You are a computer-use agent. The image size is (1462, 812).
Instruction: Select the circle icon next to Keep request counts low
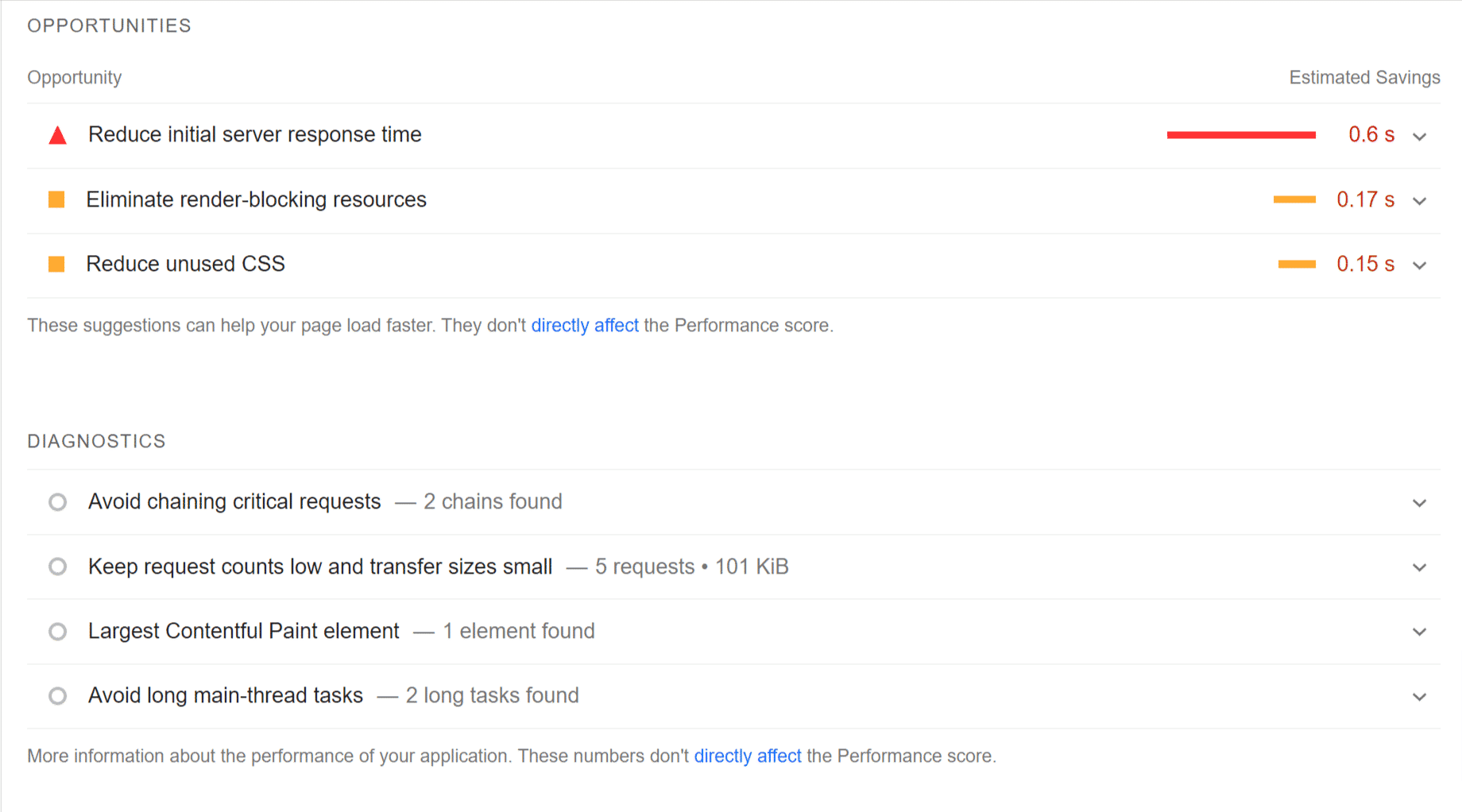coord(57,566)
